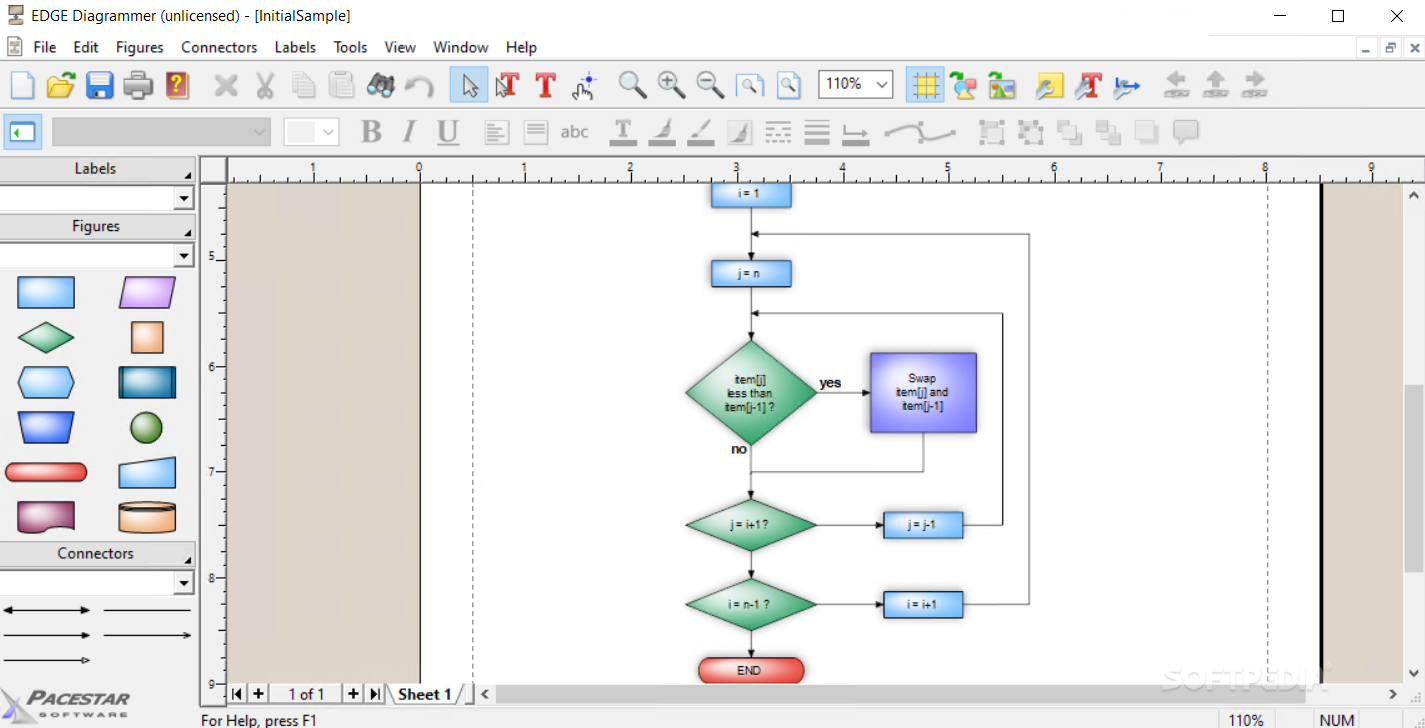Pick the red rounded terminator figure
The image size is (1425, 728).
click(46, 472)
